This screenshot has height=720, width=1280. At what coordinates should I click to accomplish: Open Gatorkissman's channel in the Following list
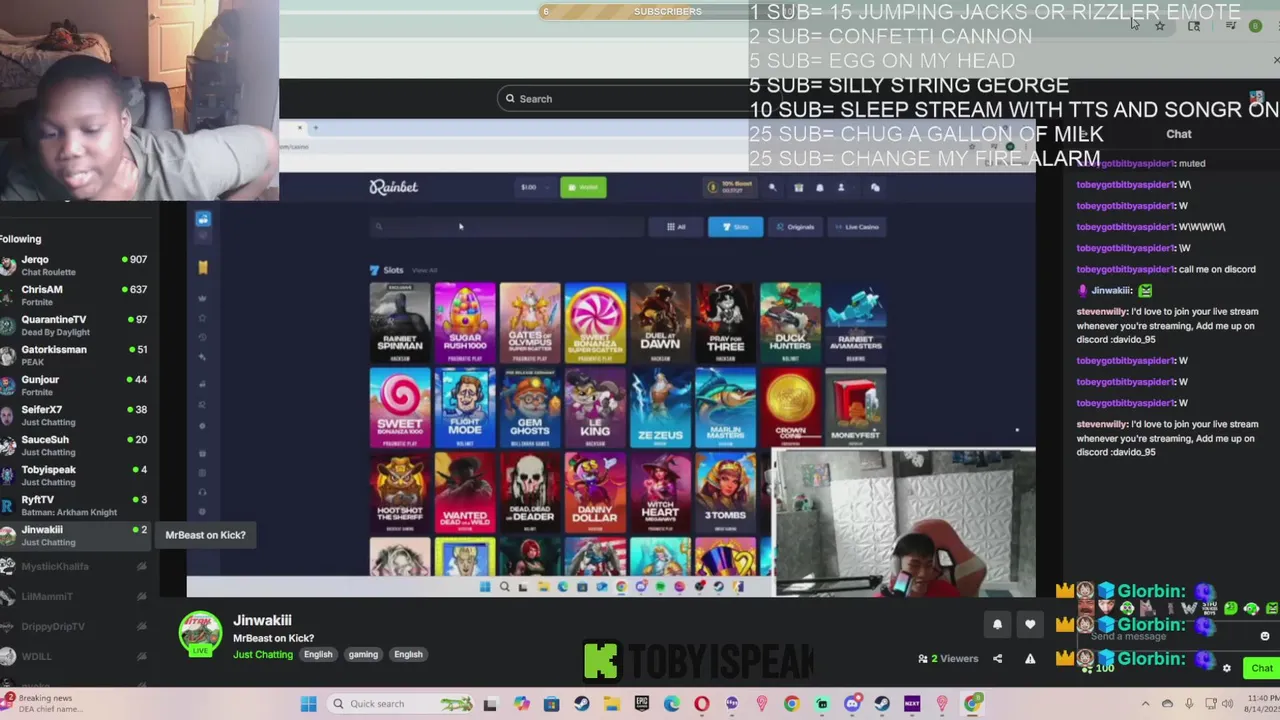coord(75,355)
